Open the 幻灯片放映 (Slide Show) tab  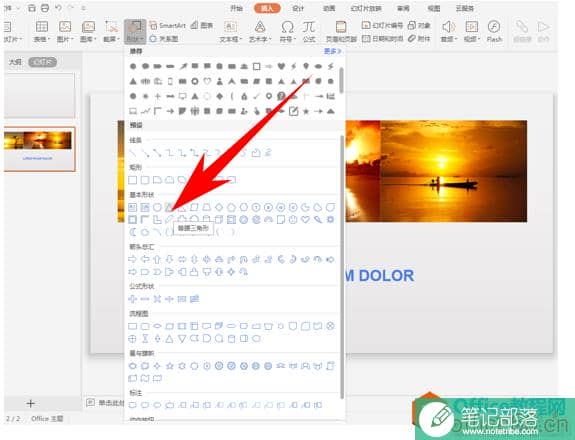pyautogui.click(x=366, y=8)
